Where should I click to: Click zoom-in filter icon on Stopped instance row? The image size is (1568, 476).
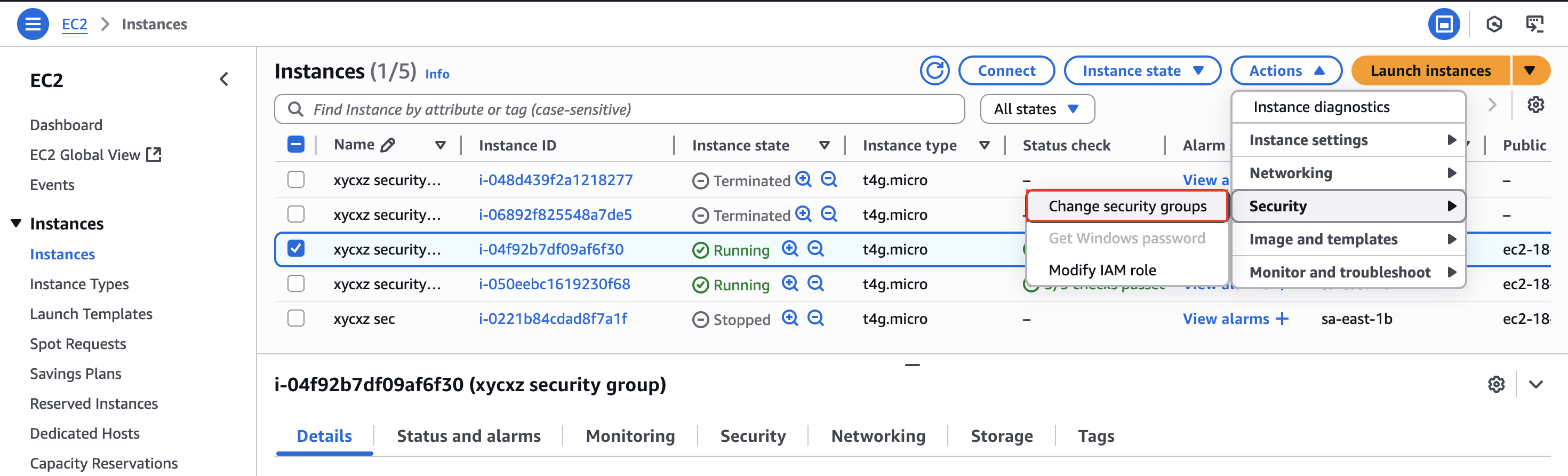790,319
